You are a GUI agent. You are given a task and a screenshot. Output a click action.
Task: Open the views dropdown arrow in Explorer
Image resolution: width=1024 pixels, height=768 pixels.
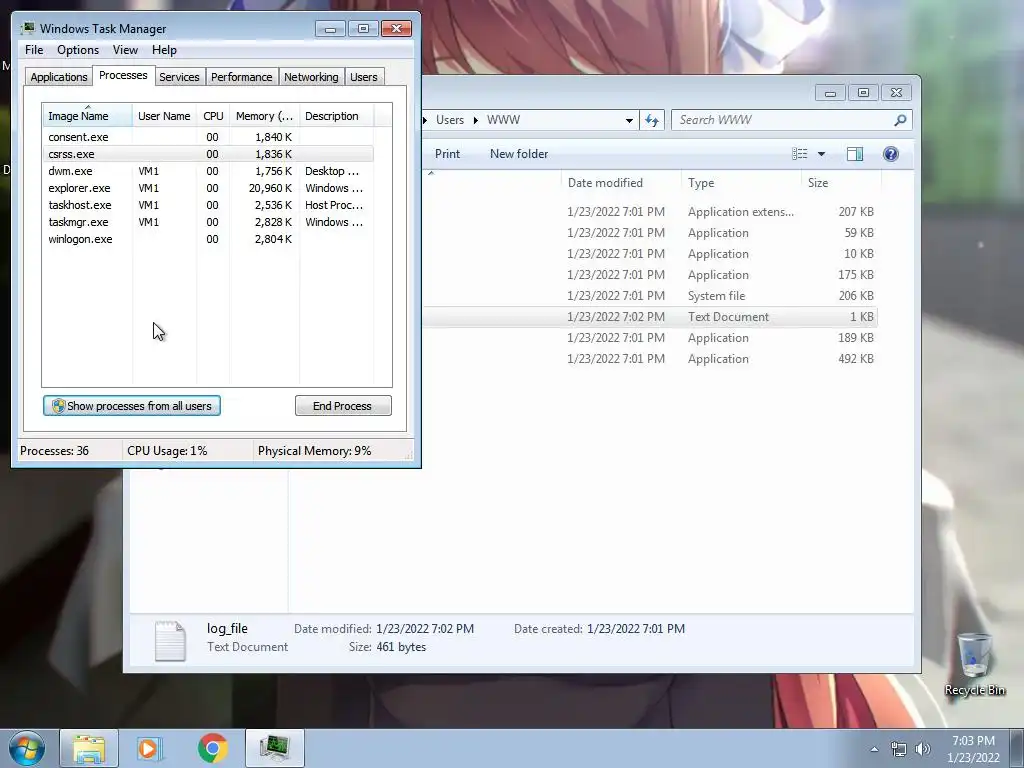822,154
